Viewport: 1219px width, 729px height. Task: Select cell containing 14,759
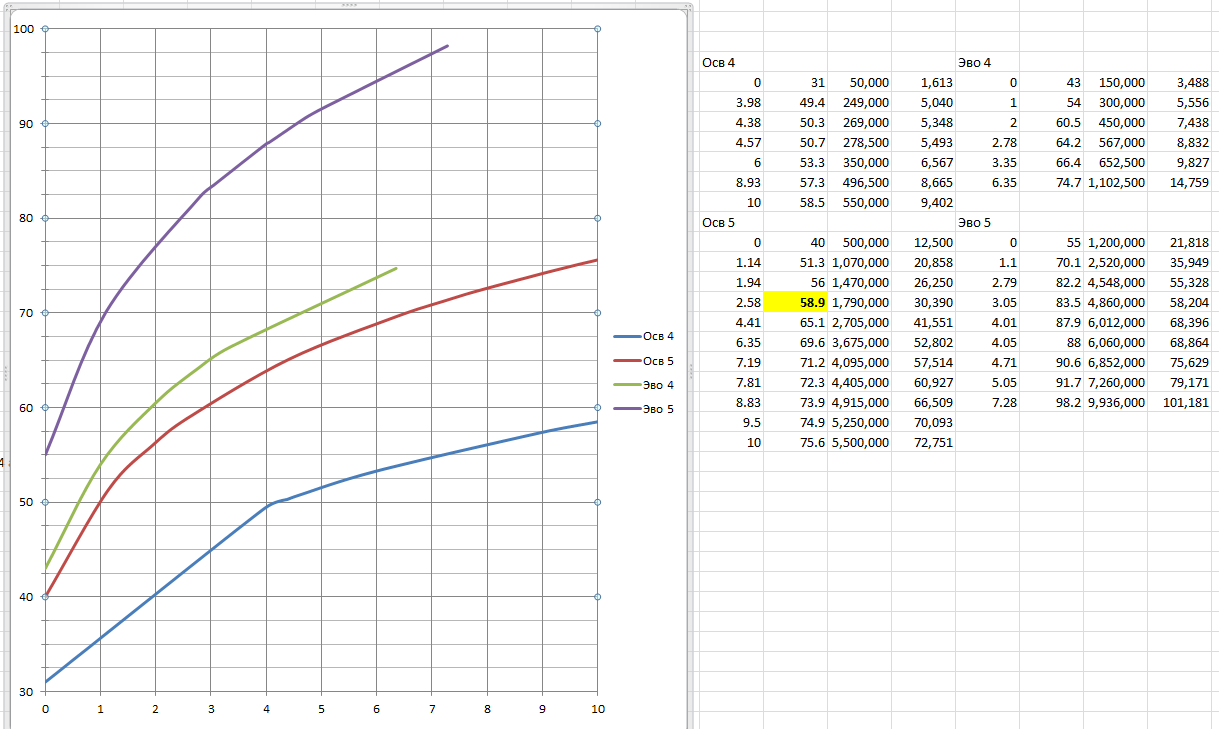1179,182
